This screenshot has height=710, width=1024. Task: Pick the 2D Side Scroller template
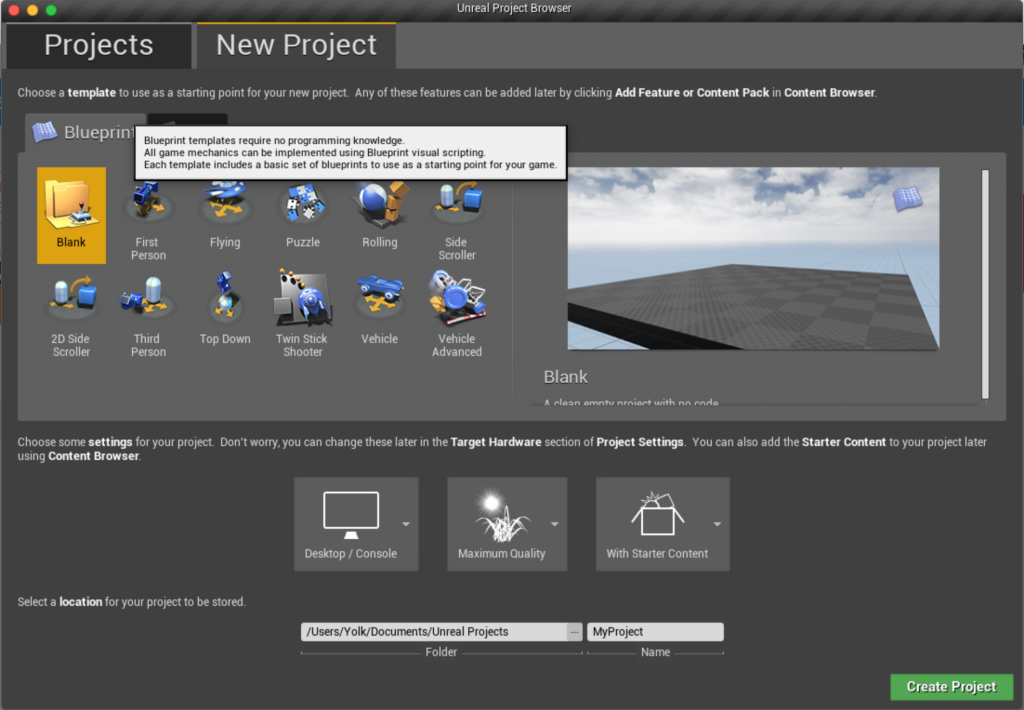pos(71,315)
